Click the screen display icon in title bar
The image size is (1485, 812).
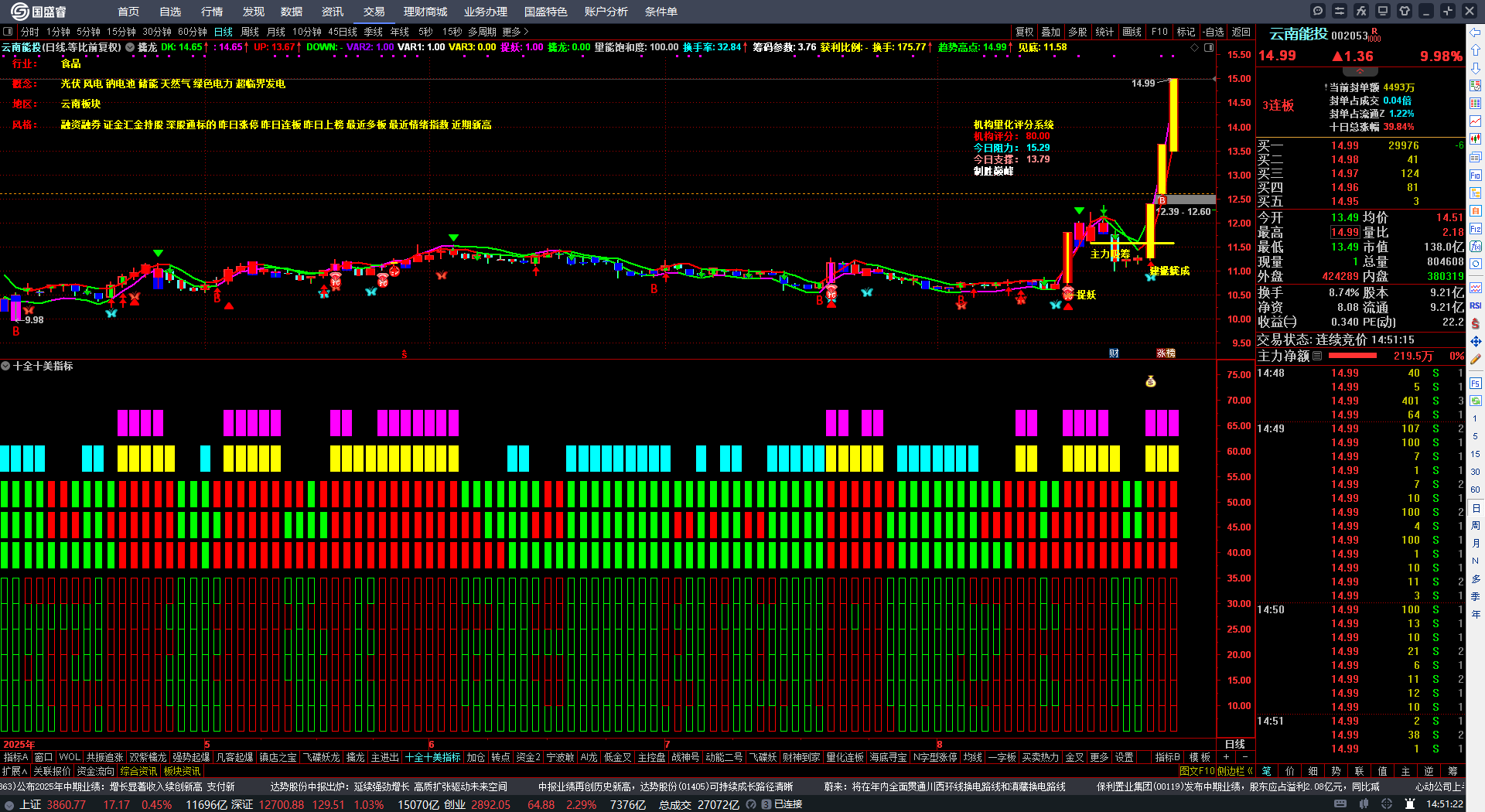tap(1383, 11)
